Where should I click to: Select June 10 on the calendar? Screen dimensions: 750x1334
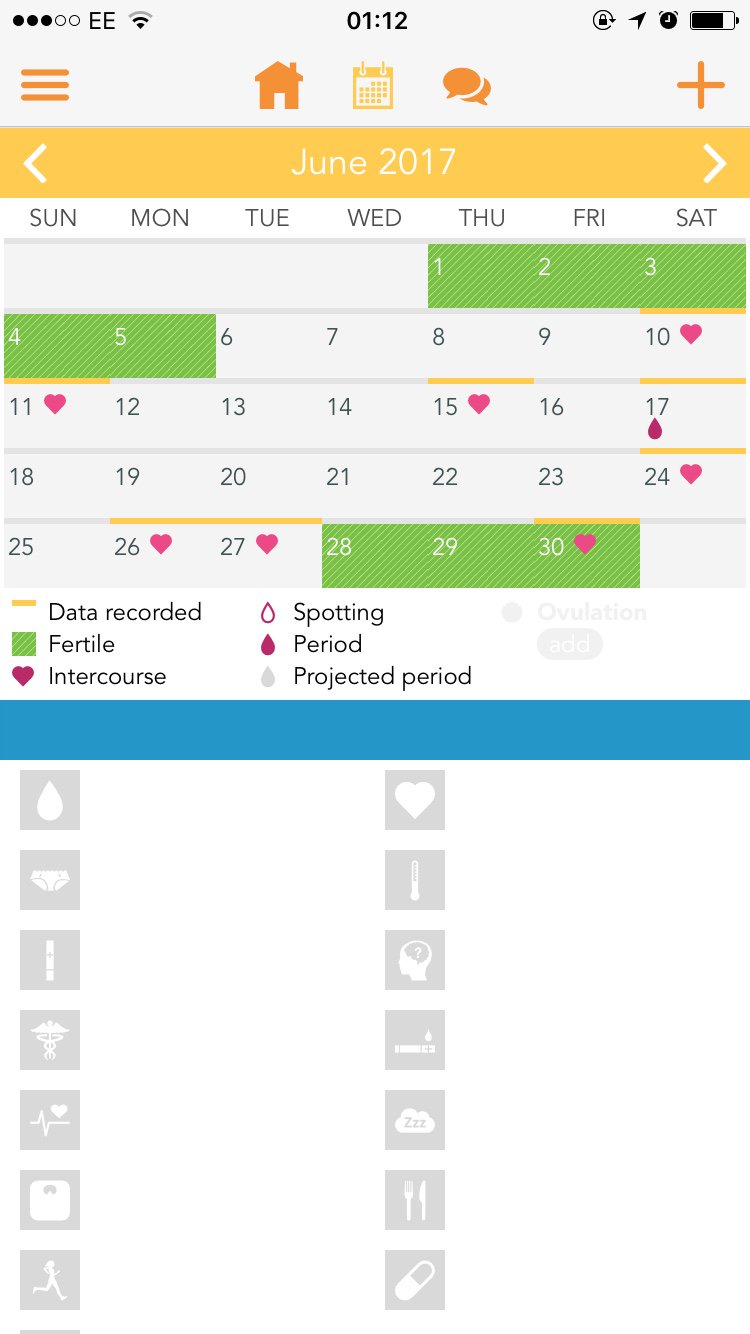[692, 345]
